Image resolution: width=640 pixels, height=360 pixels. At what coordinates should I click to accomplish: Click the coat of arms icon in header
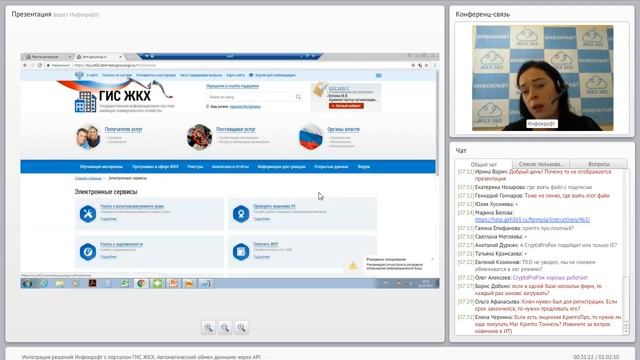pyautogui.click(x=79, y=76)
